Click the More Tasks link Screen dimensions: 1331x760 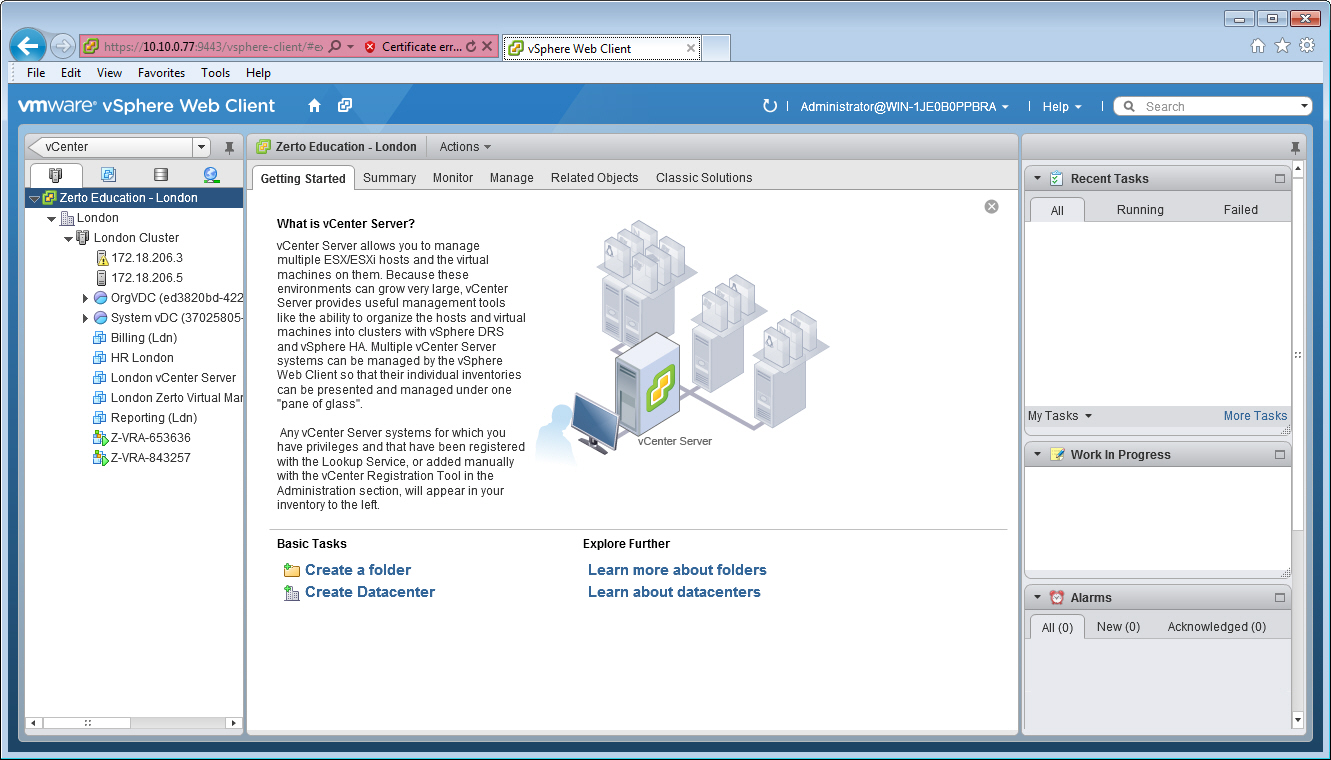point(1255,416)
